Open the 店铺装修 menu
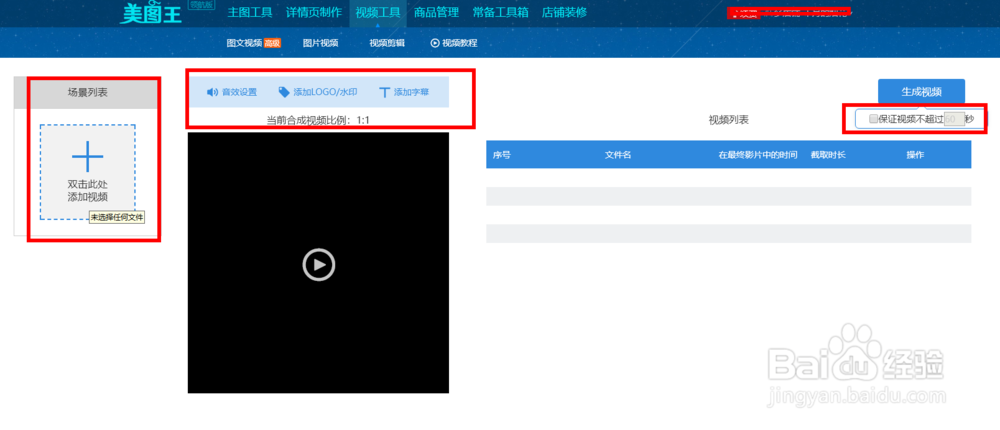The height and width of the screenshot is (430, 1000). [x=564, y=12]
